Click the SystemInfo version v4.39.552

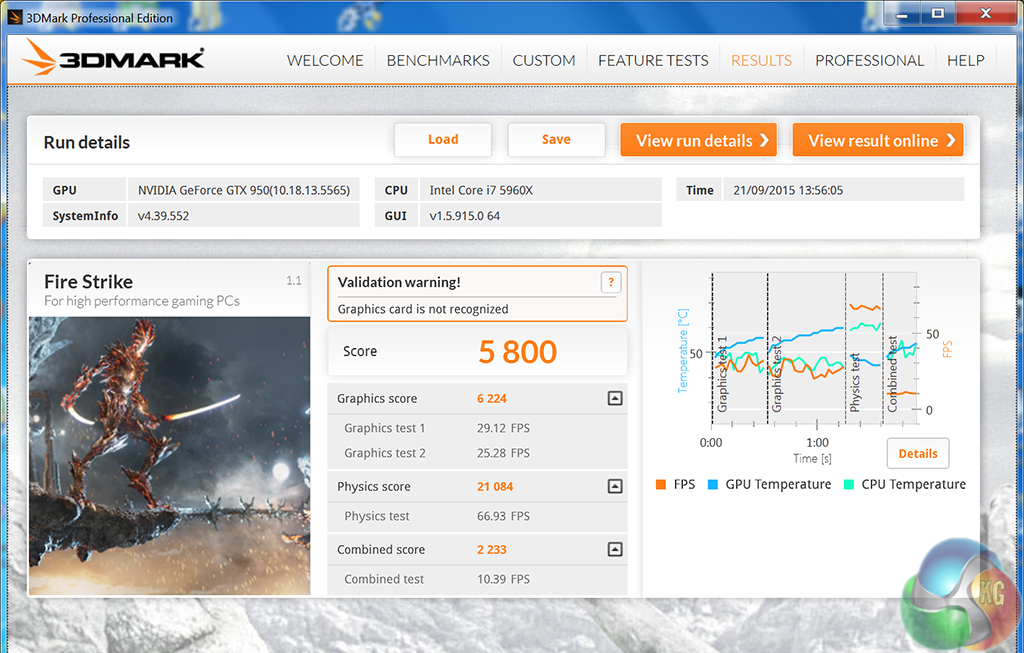pyautogui.click(x=244, y=215)
